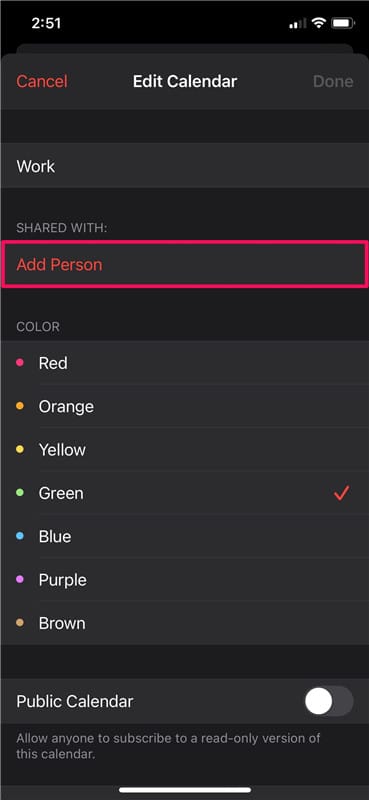This screenshot has height=800, width=369.
Task: Tap the brown color dot
Action: click(x=20, y=623)
